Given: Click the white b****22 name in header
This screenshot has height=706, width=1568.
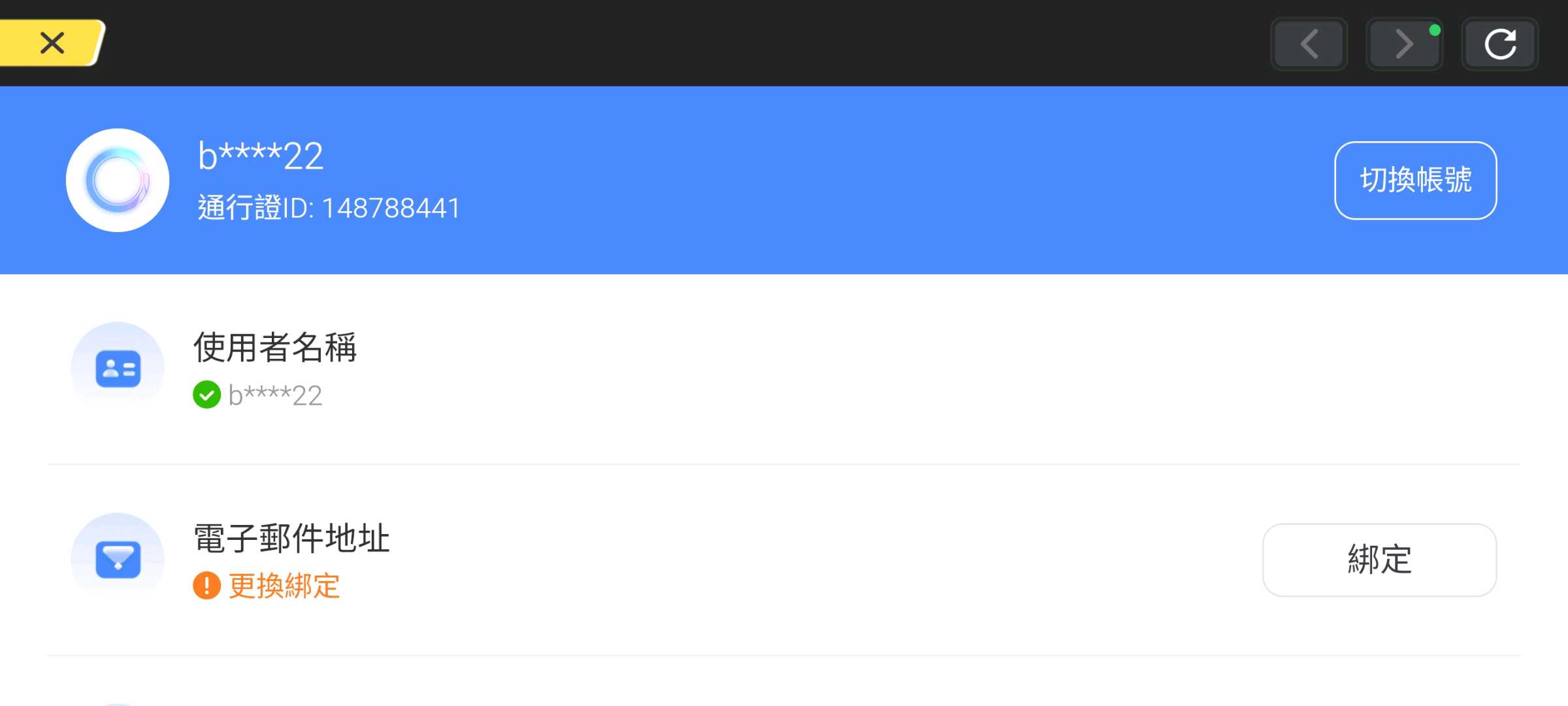Looking at the screenshot, I should pyautogui.click(x=261, y=156).
